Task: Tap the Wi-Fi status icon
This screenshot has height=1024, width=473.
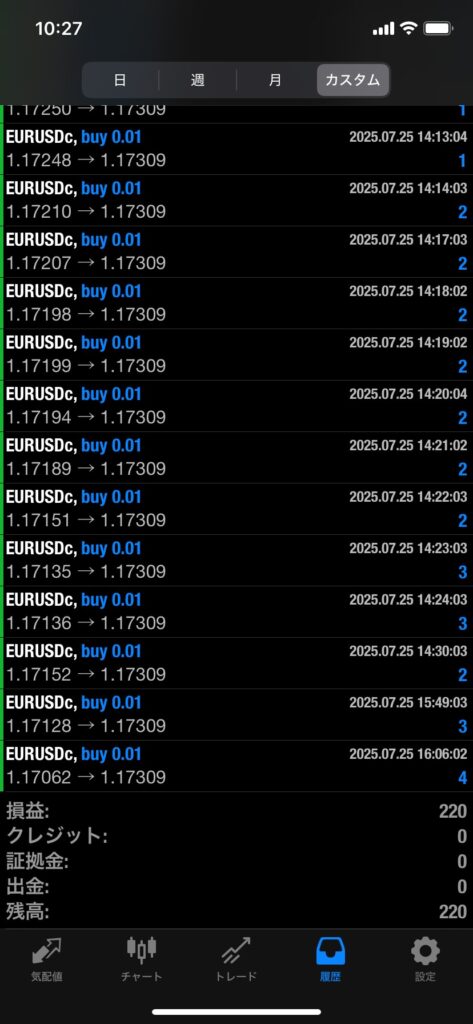Action: coord(409,28)
